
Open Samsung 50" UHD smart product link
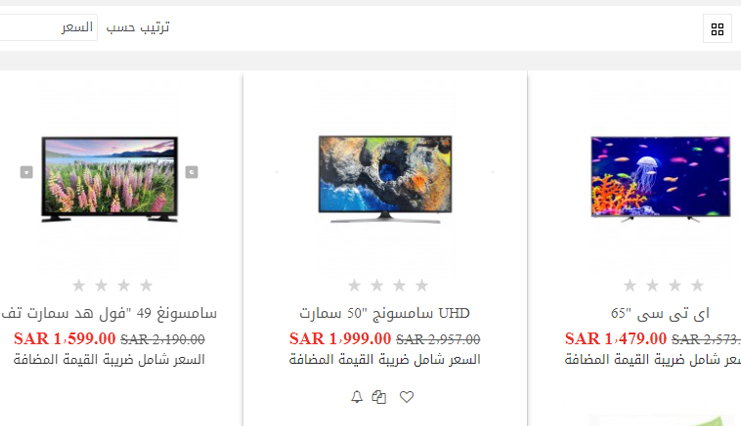click(x=385, y=313)
